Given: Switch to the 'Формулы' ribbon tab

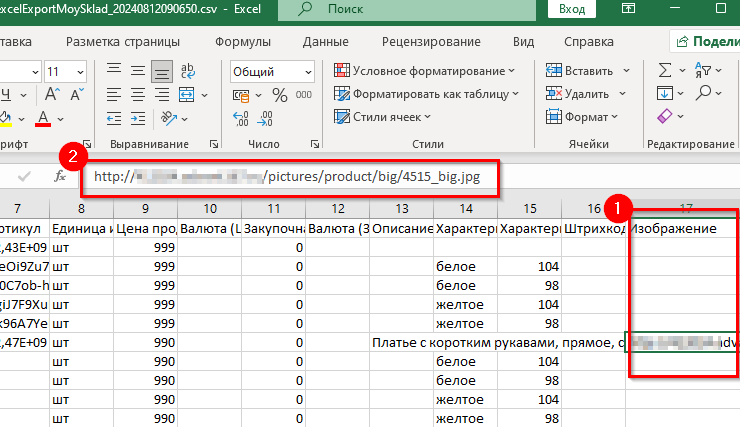Looking at the screenshot, I should coord(242,42).
